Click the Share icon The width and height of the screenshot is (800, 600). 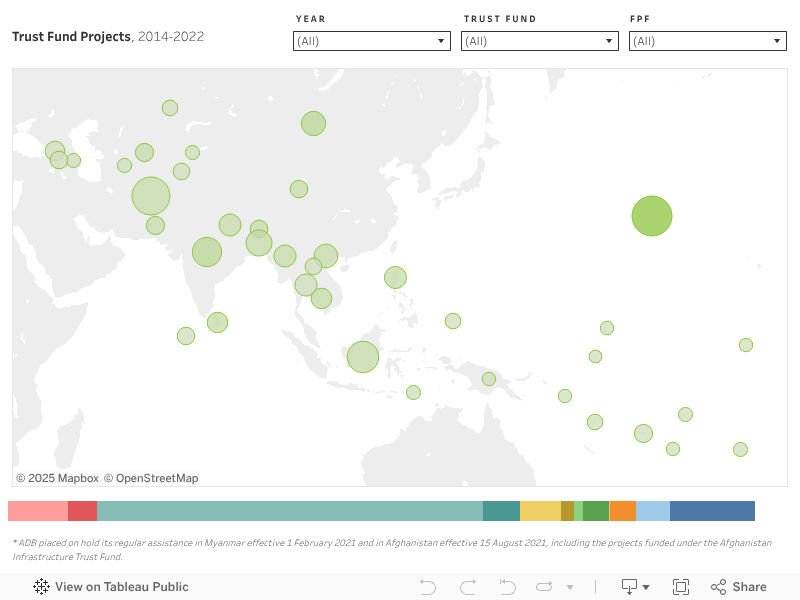739,587
